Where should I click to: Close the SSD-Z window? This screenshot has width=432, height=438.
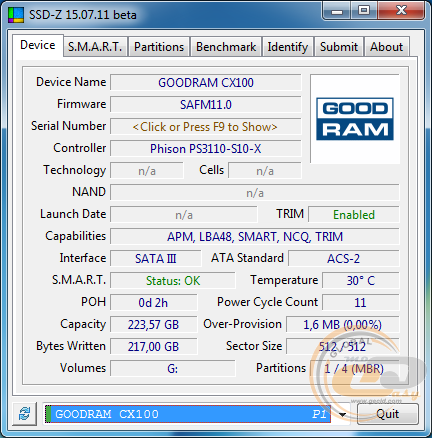(x=401, y=11)
